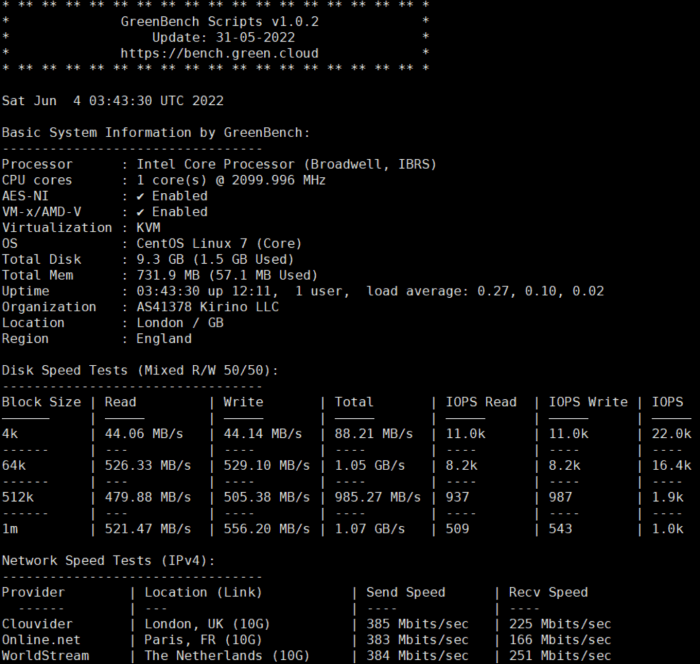Click the Region value 'England'
Screen dimensions: 700x664
pos(164,339)
